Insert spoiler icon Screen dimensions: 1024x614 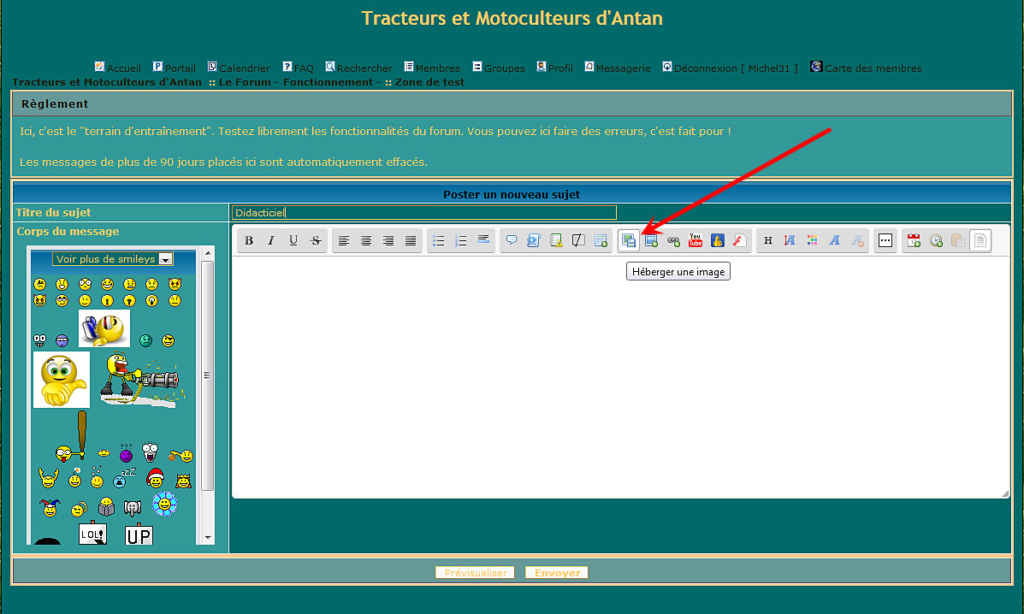coord(556,240)
